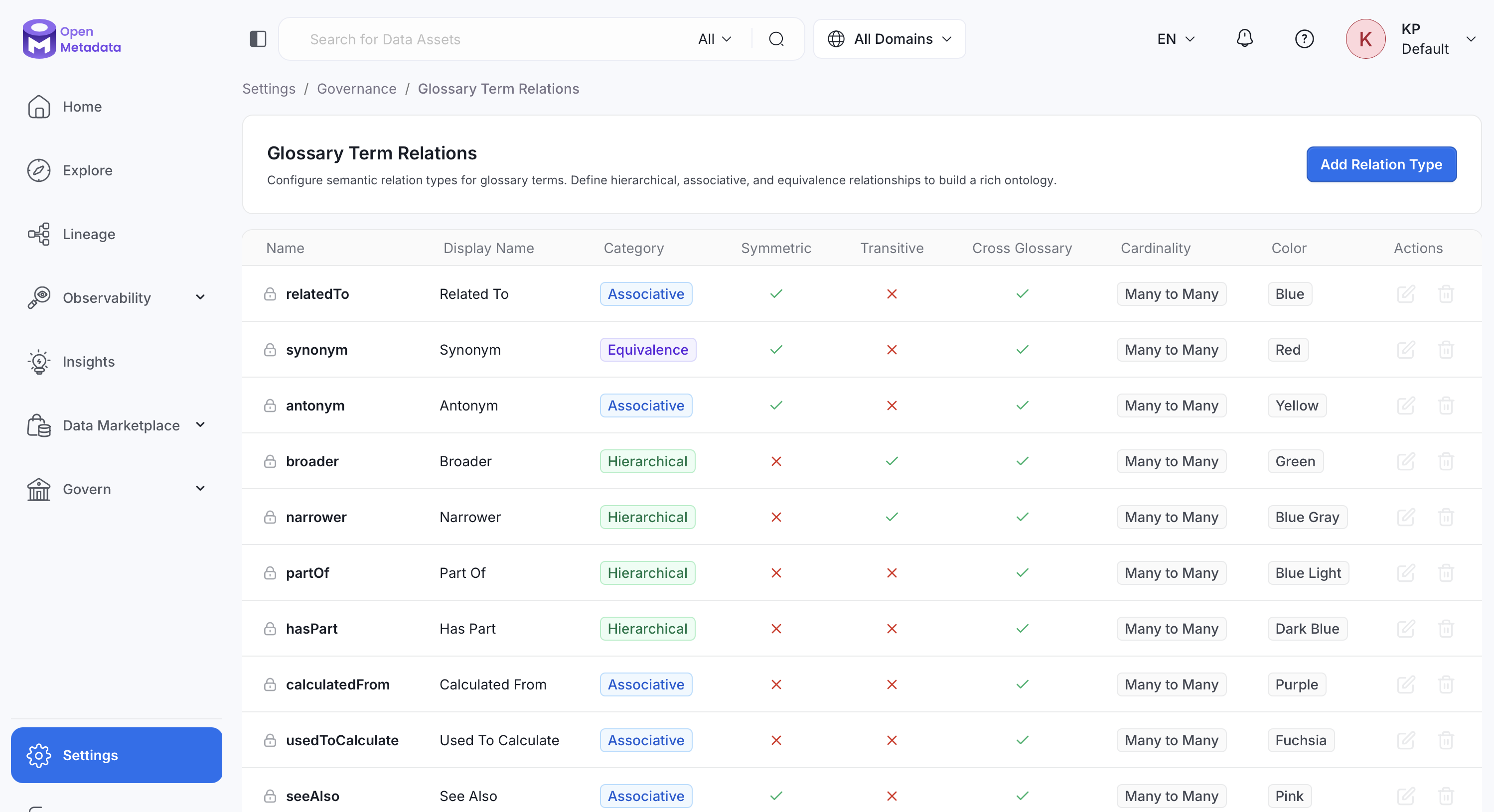The height and width of the screenshot is (812, 1494).
Task: Click the edit icon for broader
Action: 1405,461
